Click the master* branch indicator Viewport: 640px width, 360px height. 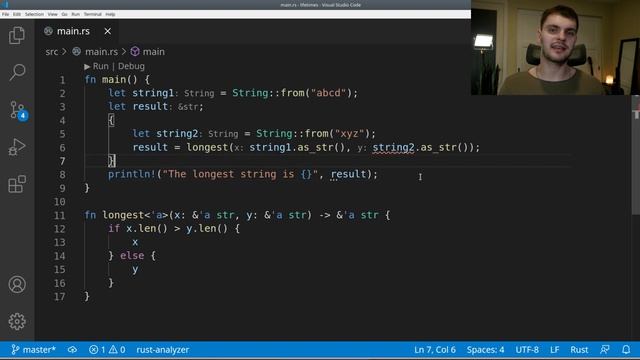33,350
